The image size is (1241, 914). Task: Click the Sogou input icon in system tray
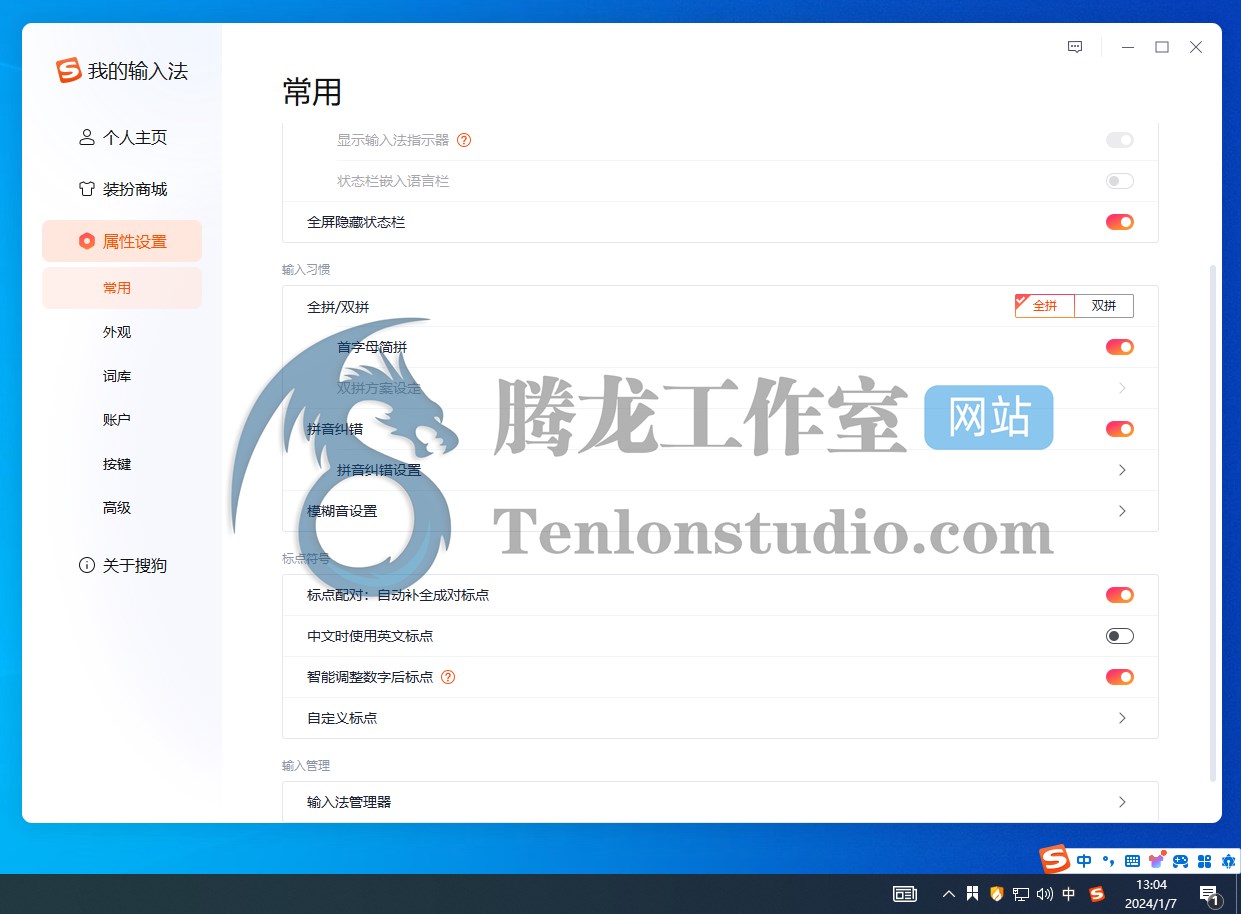coord(1097,894)
